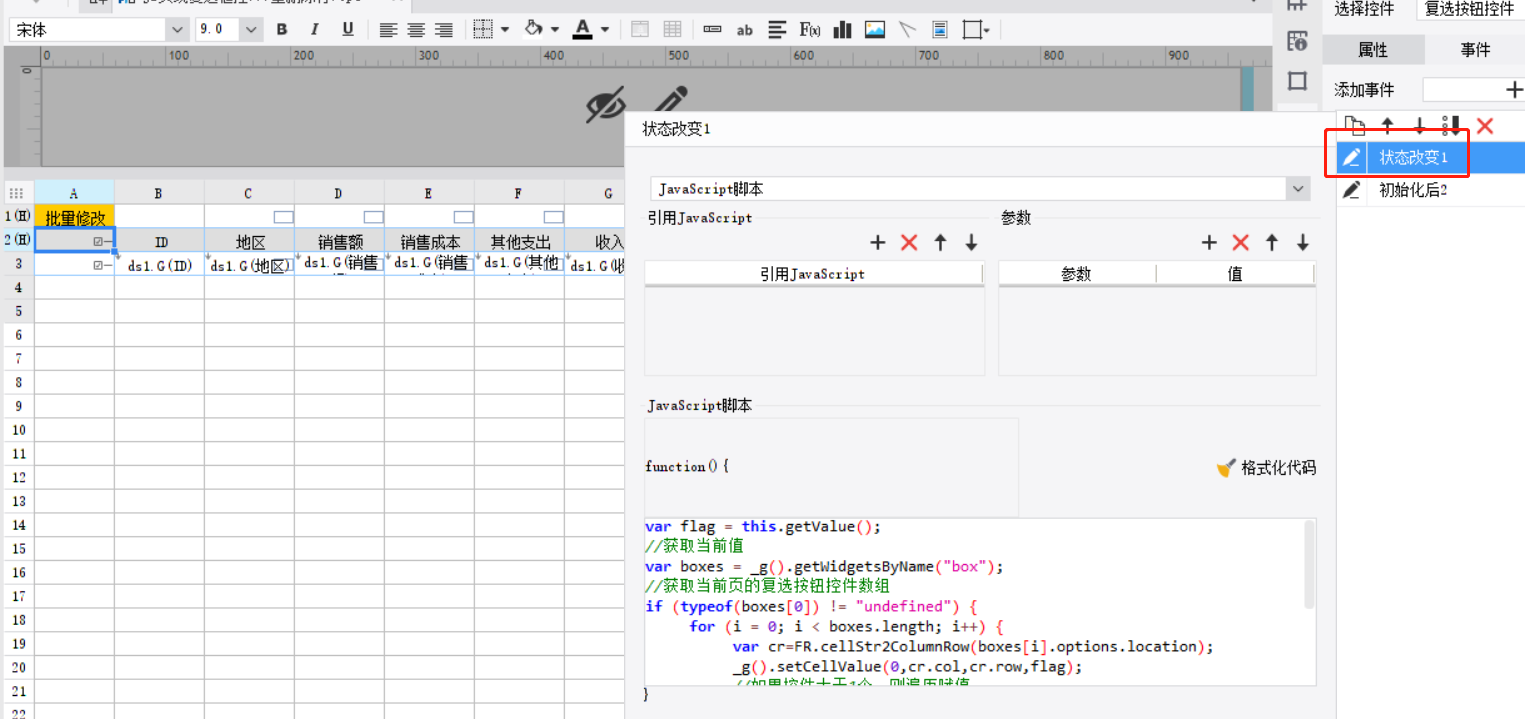Toggle underline formatting in the toolbar
The image size is (1525, 719).
(x=348, y=30)
